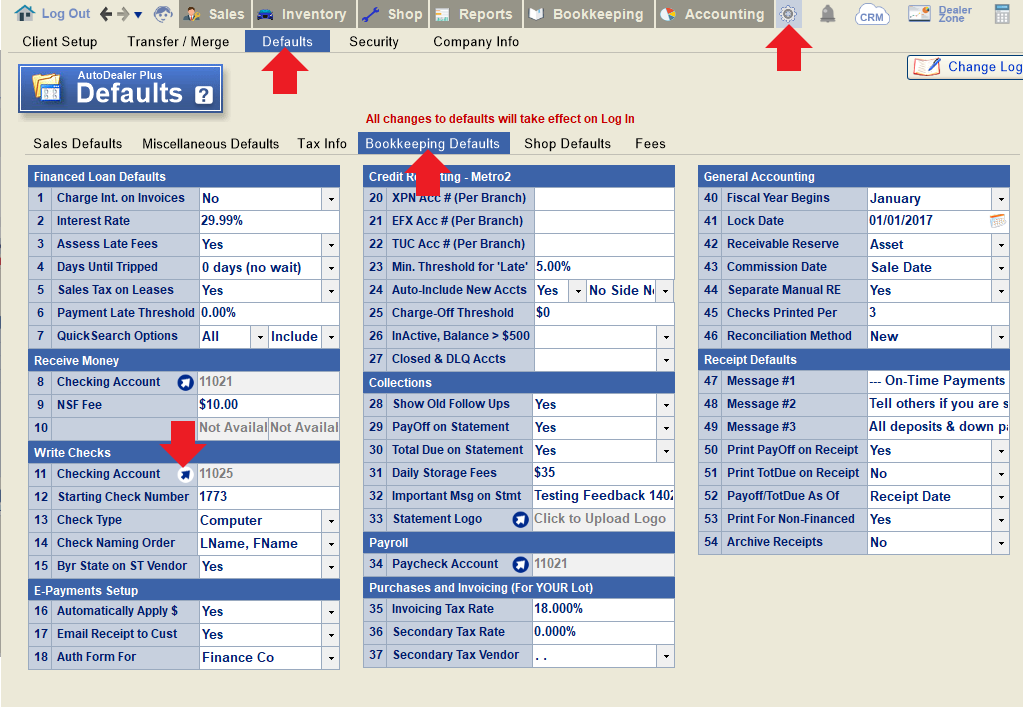The width and height of the screenshot is (1023, 707).
Task: Go forward with the right arrow icon
Action: click(122, 14)
